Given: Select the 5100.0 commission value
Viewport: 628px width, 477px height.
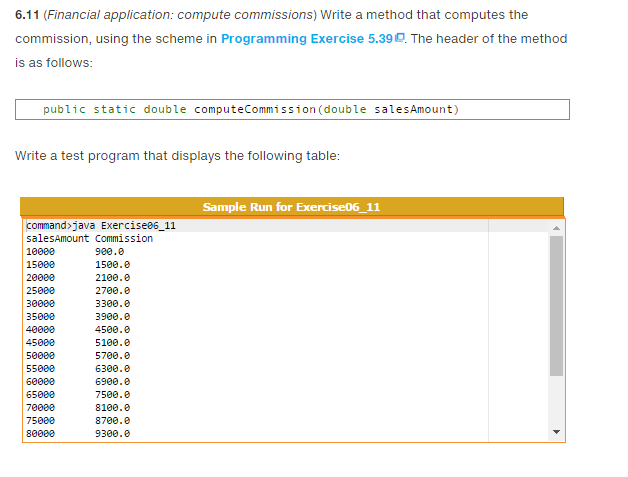Looking at the screenshot, I should pos(113,343).
